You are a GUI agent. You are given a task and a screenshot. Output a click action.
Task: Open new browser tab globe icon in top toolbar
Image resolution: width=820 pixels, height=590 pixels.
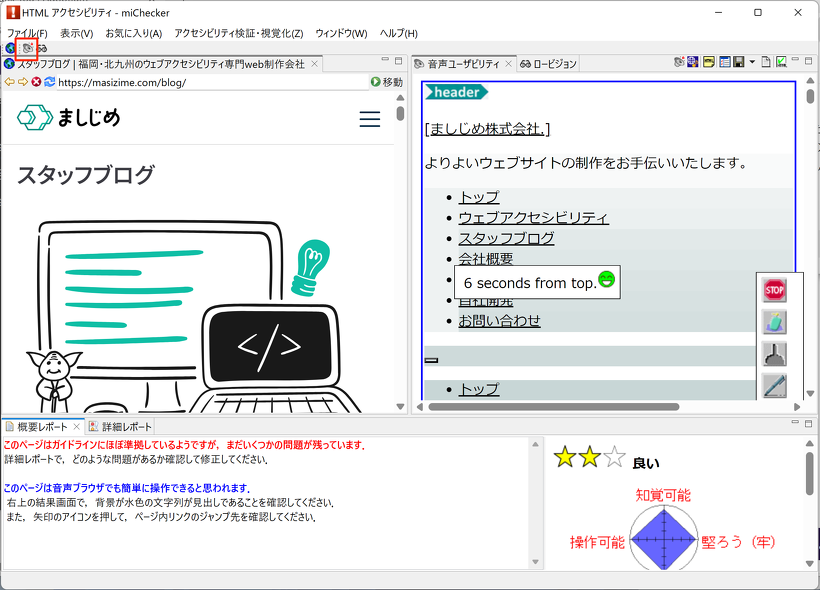pyautogui.click(x=9, y=48)
